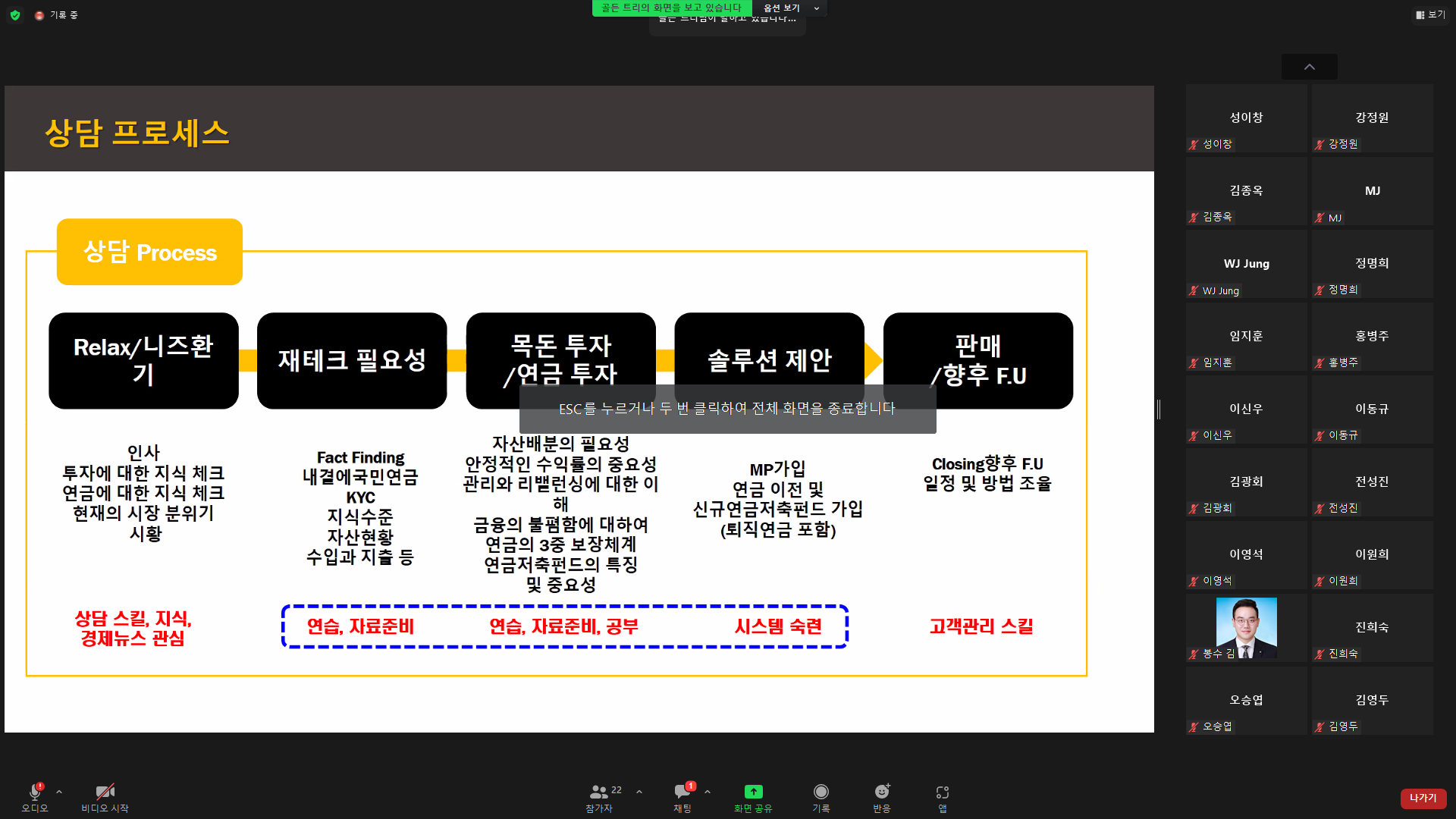Open the view options dropdown
1456x819 pixels.
point(790,8)
